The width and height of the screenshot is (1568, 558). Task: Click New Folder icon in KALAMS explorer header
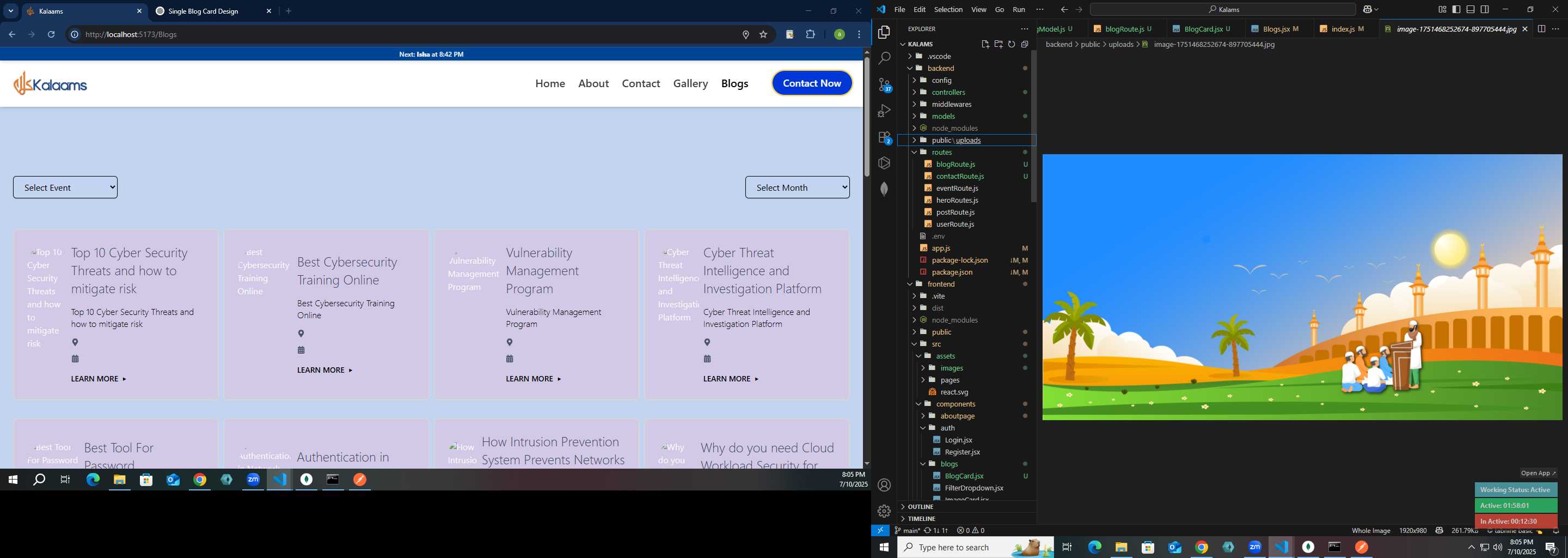[x=999, y=44]
